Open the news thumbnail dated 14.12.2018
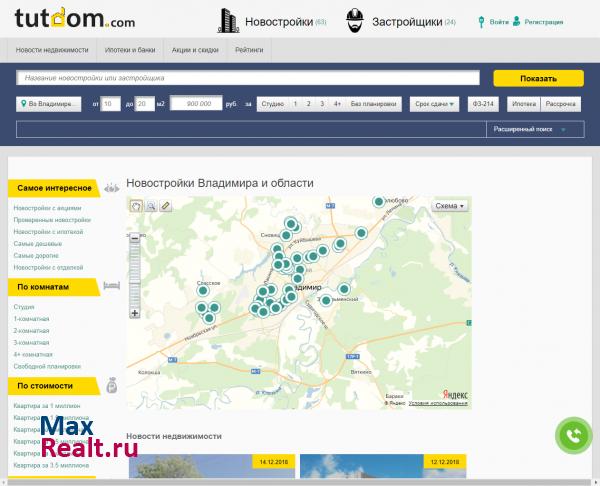 (x=212, y=466)
